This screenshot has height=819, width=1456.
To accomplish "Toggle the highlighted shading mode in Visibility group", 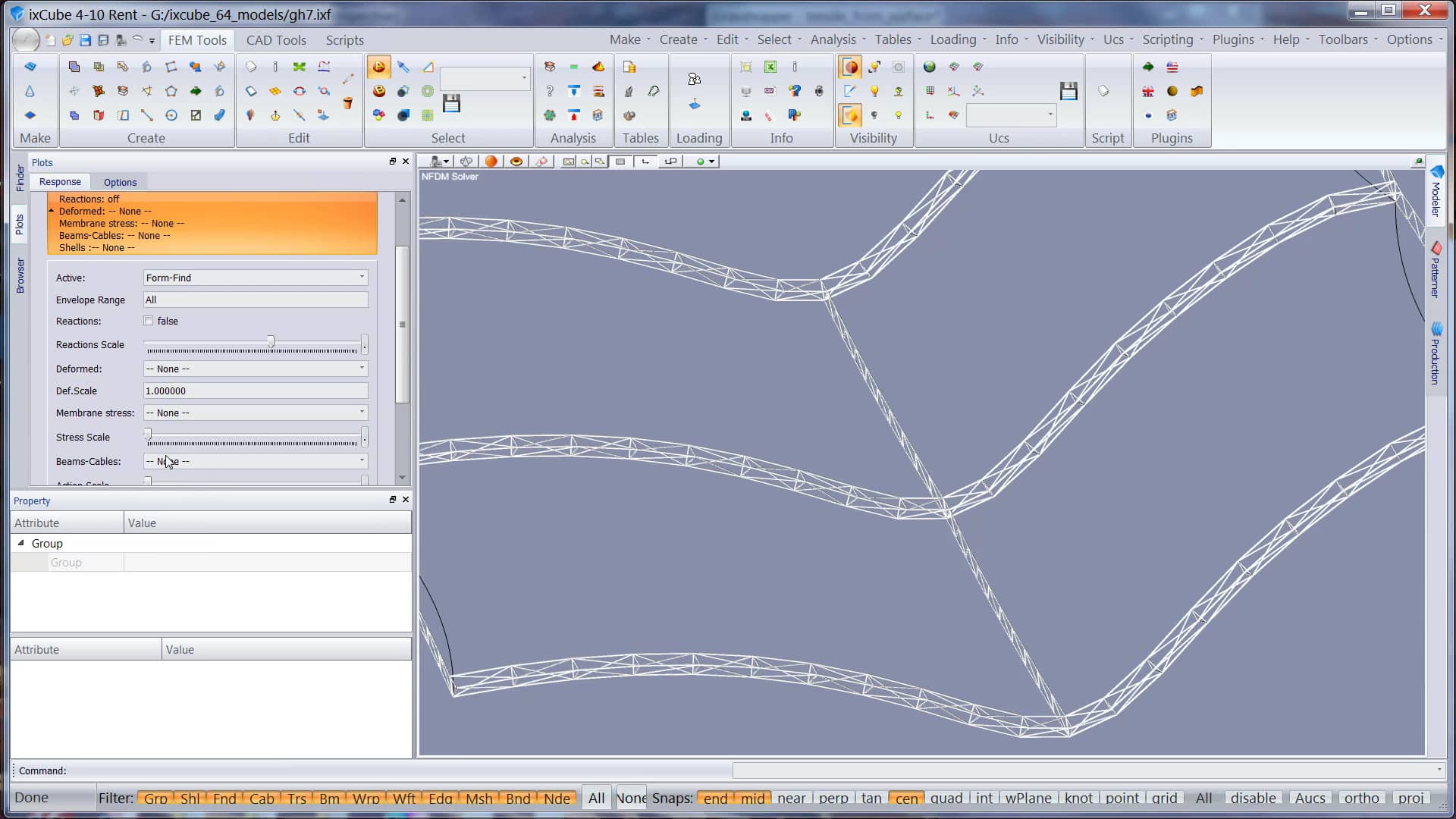I will 850,67.
